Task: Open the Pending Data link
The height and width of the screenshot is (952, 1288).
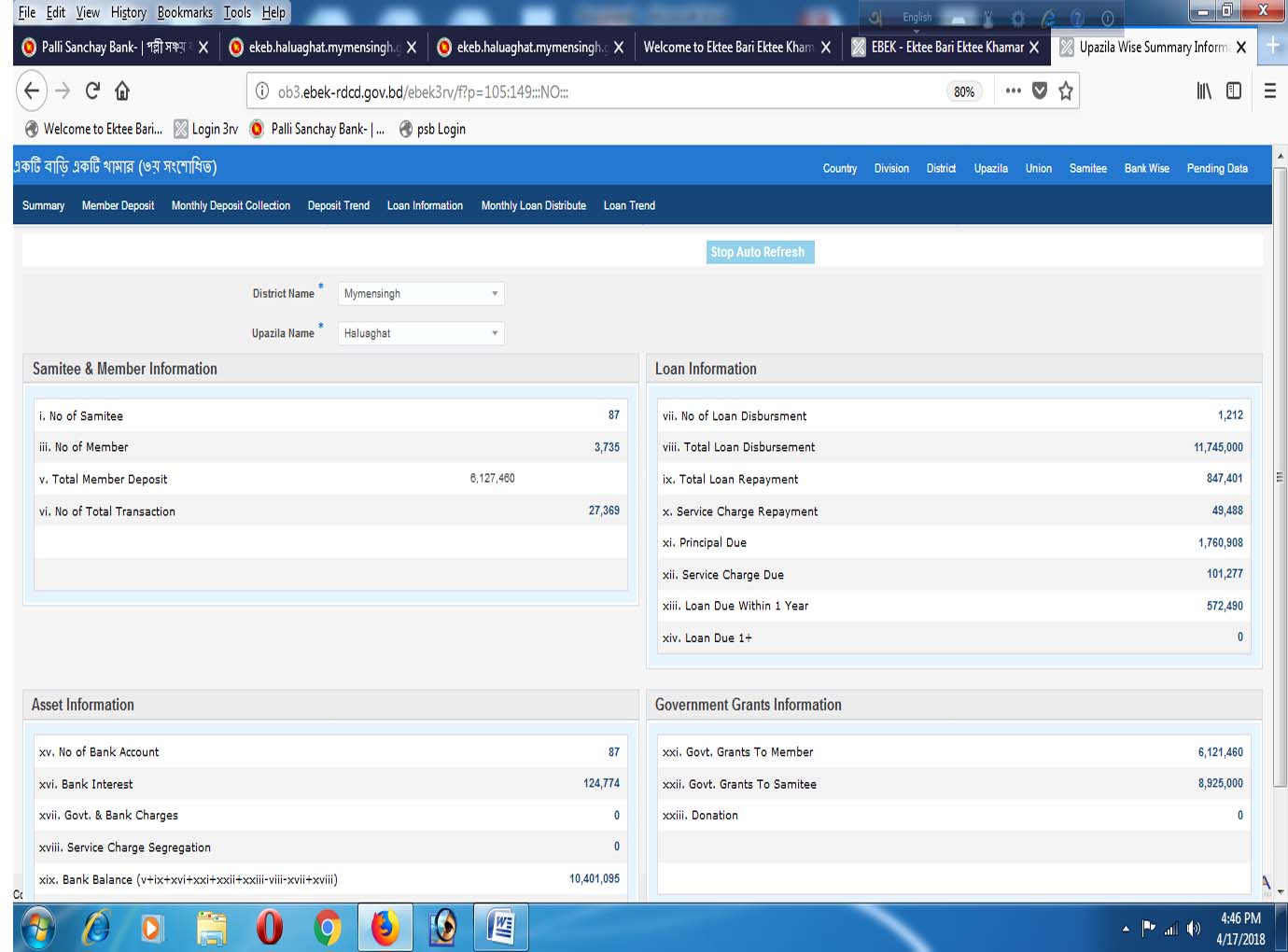Action: coord(1216,168)
